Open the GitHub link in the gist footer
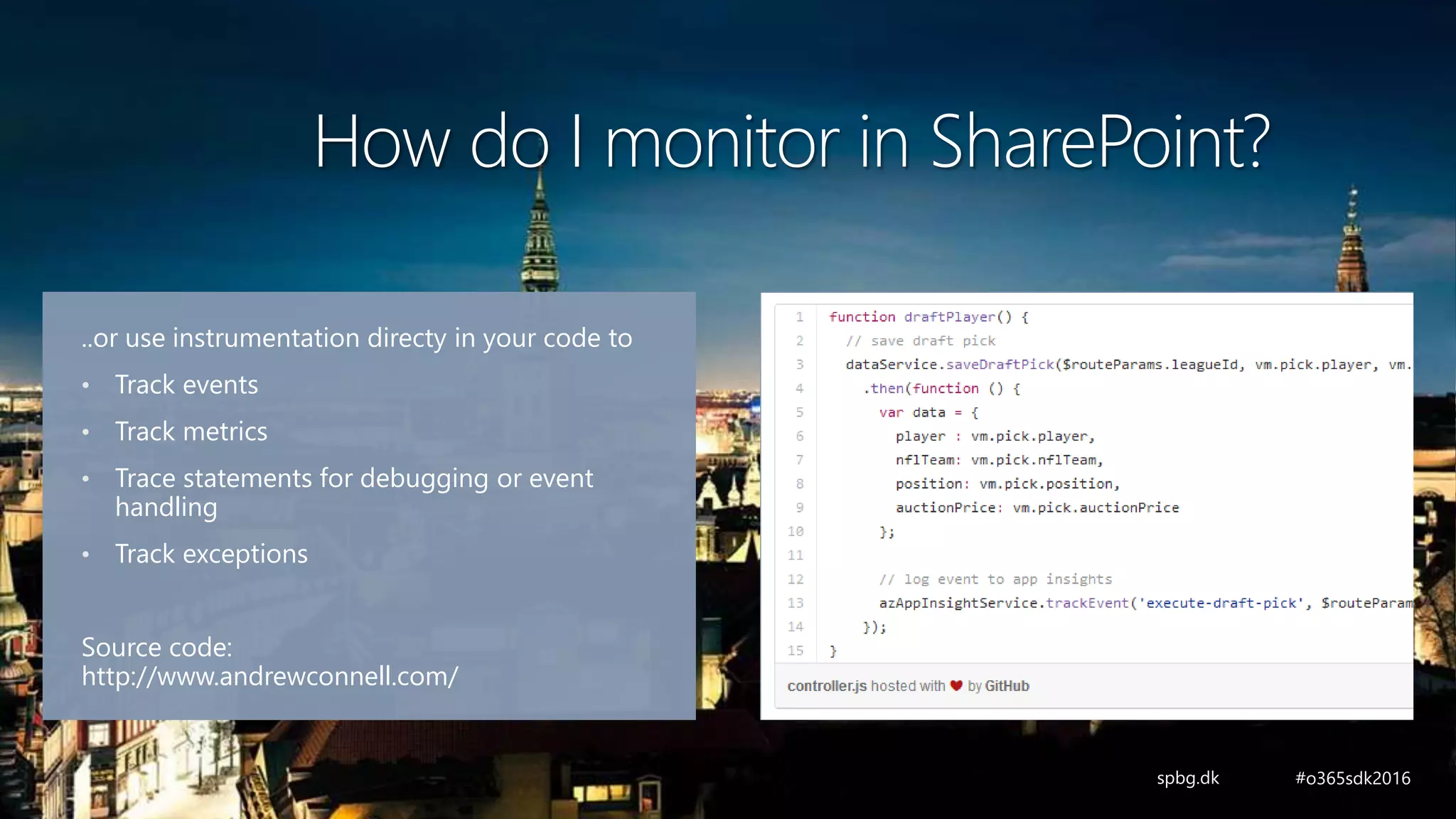This screenshot has height=819, width=1456. tap(1007, 686)
